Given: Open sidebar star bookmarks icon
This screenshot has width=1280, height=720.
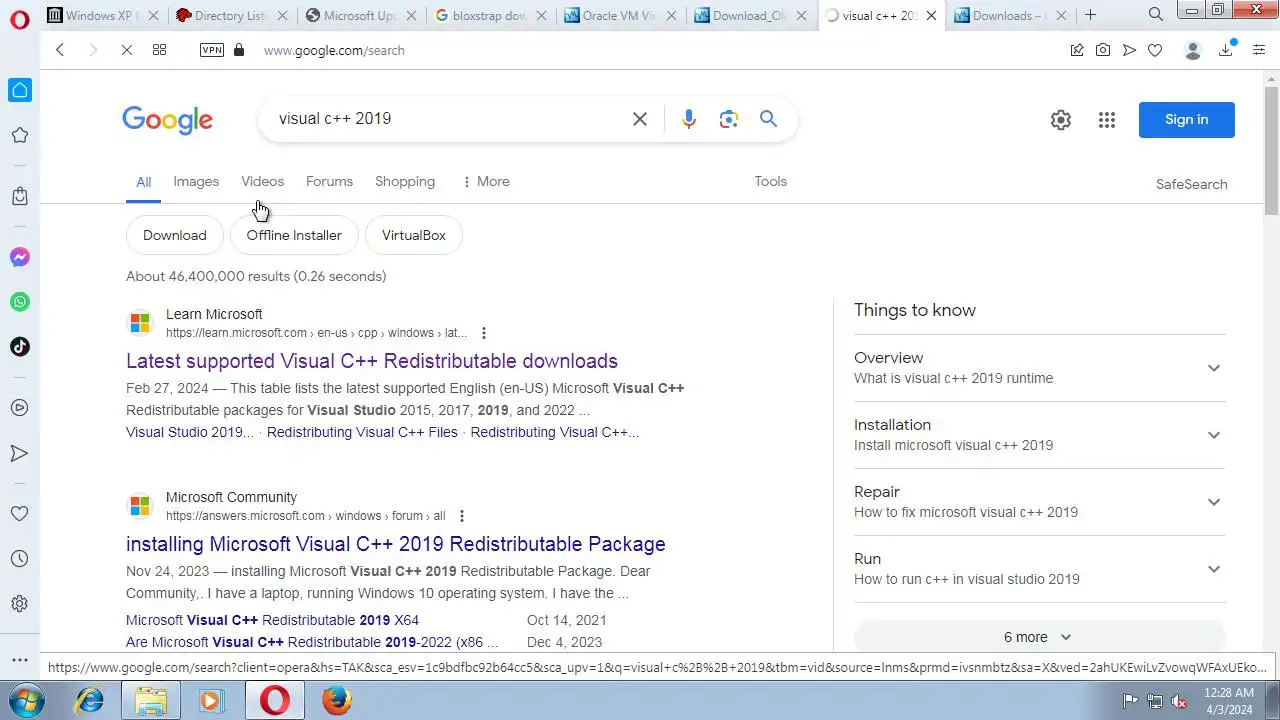Looking at the screenshot, I should pyautogui.click(x=20, y=135).
